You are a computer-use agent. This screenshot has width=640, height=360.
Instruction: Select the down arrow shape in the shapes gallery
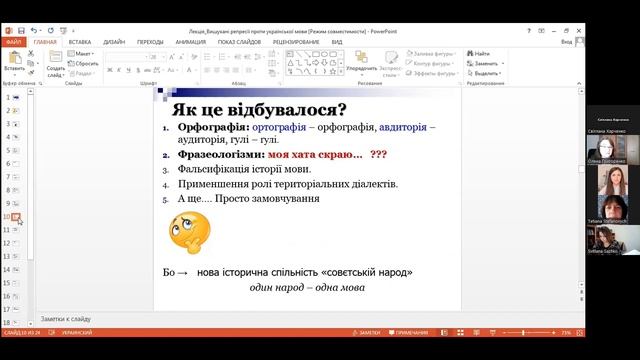click(x=324, y=63)
